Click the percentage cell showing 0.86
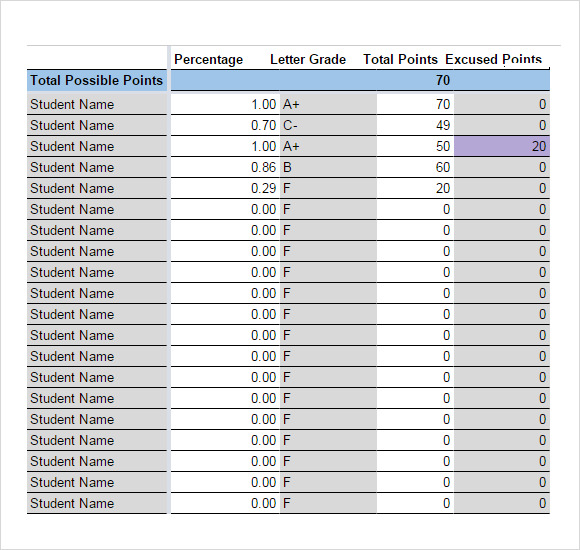This screenshot has height=550, width=580. point(225,167)
